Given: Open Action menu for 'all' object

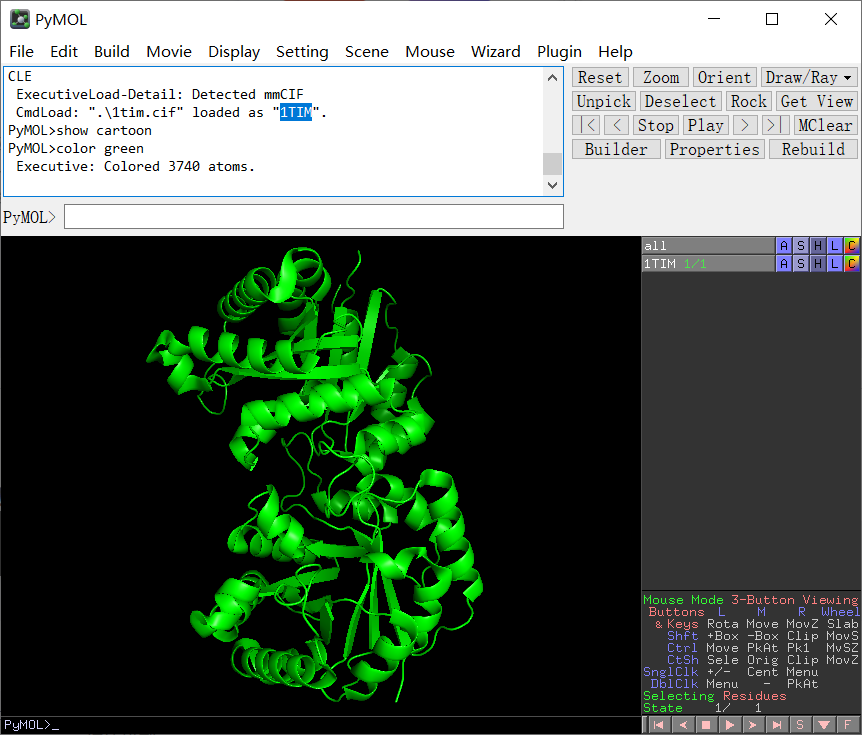Looking at the screenshot, I should [x=784, y=246].
